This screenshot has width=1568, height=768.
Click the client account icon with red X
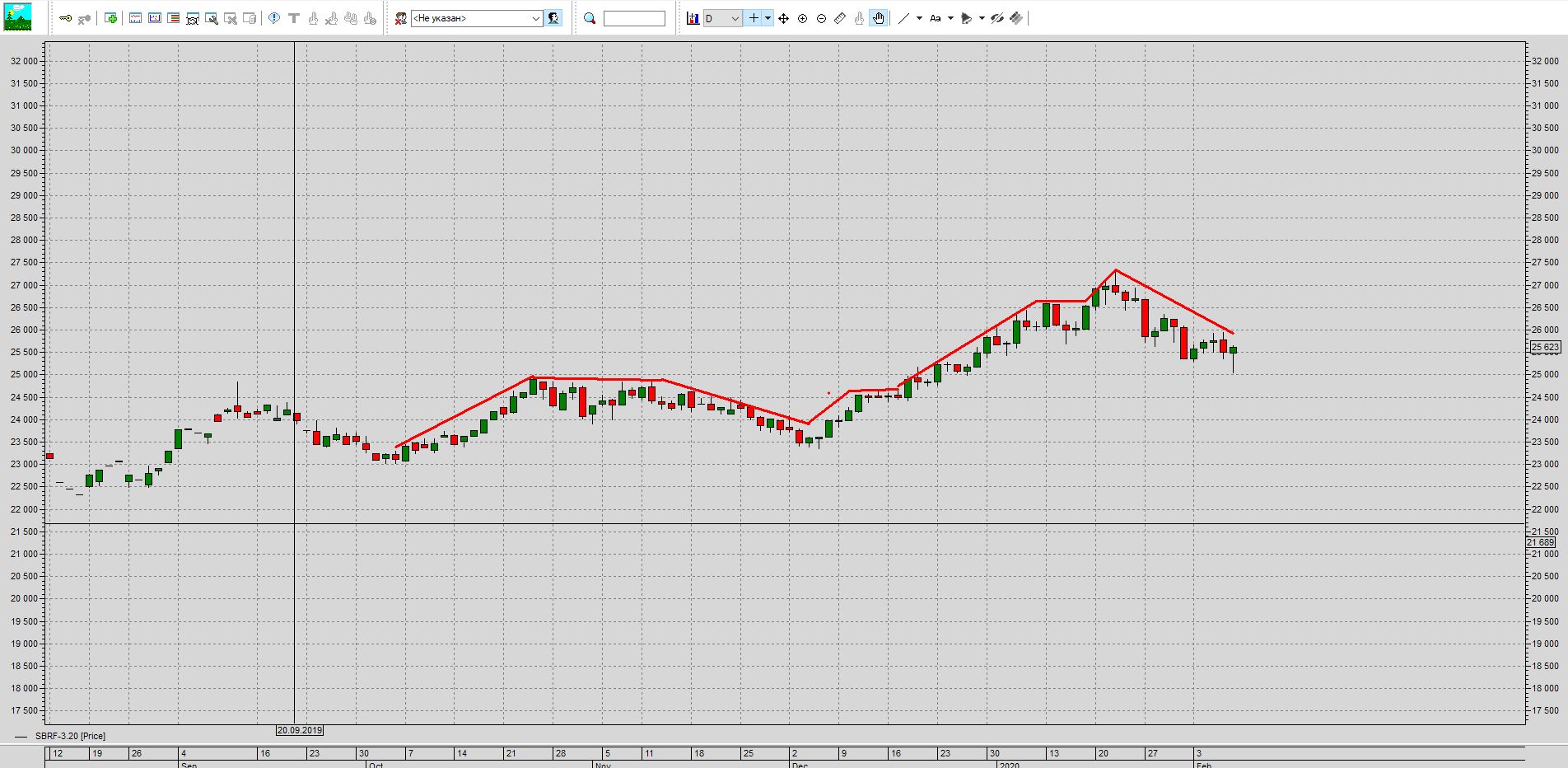pyautogui.click(x=401, y=18)
